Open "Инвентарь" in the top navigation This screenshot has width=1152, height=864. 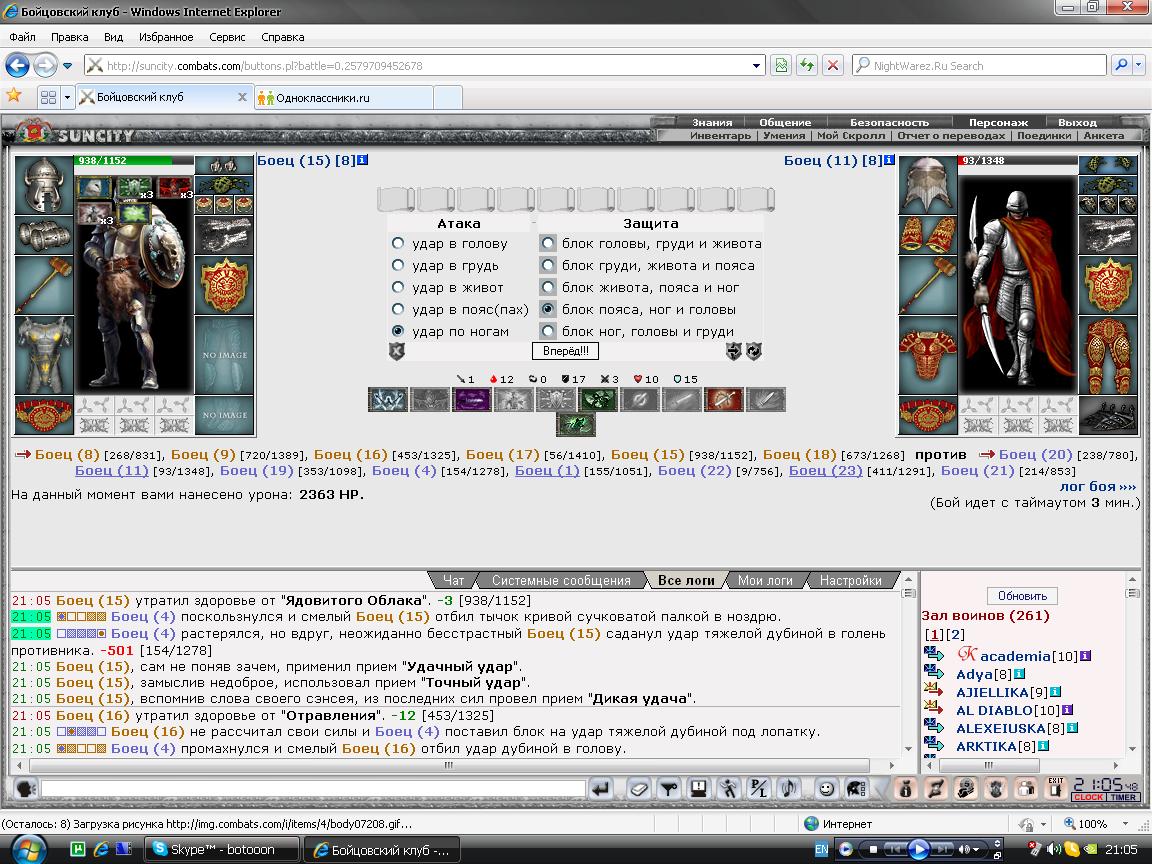721,135
